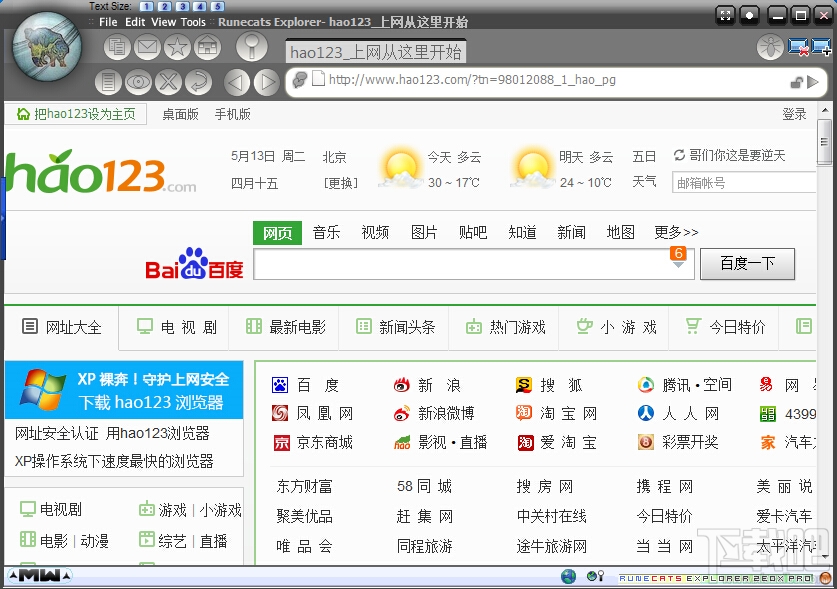The height and width of the screenshot is (589, 837).
Task: Click the 邮箱帐号 input field
Action: 744,183
